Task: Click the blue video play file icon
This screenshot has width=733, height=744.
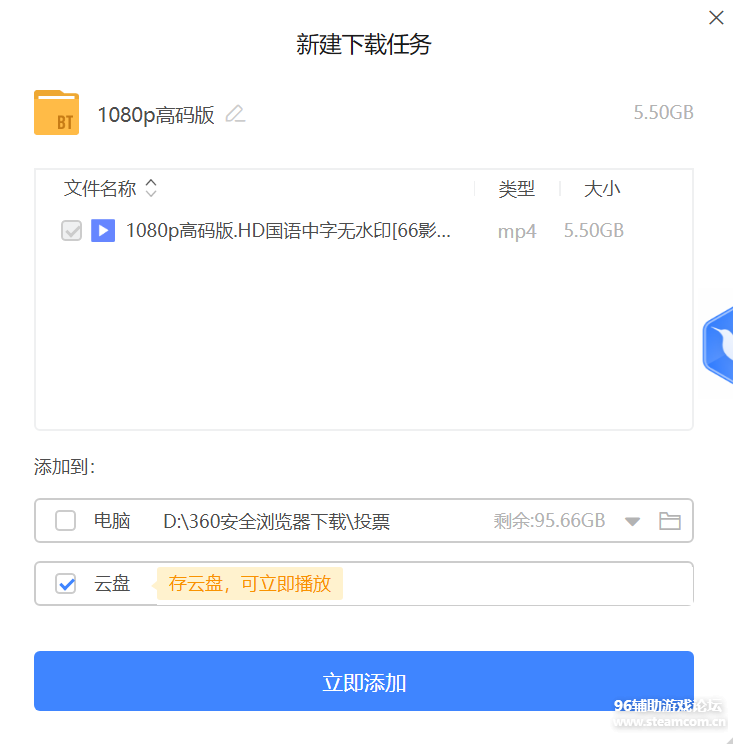Action: point(102,231)
